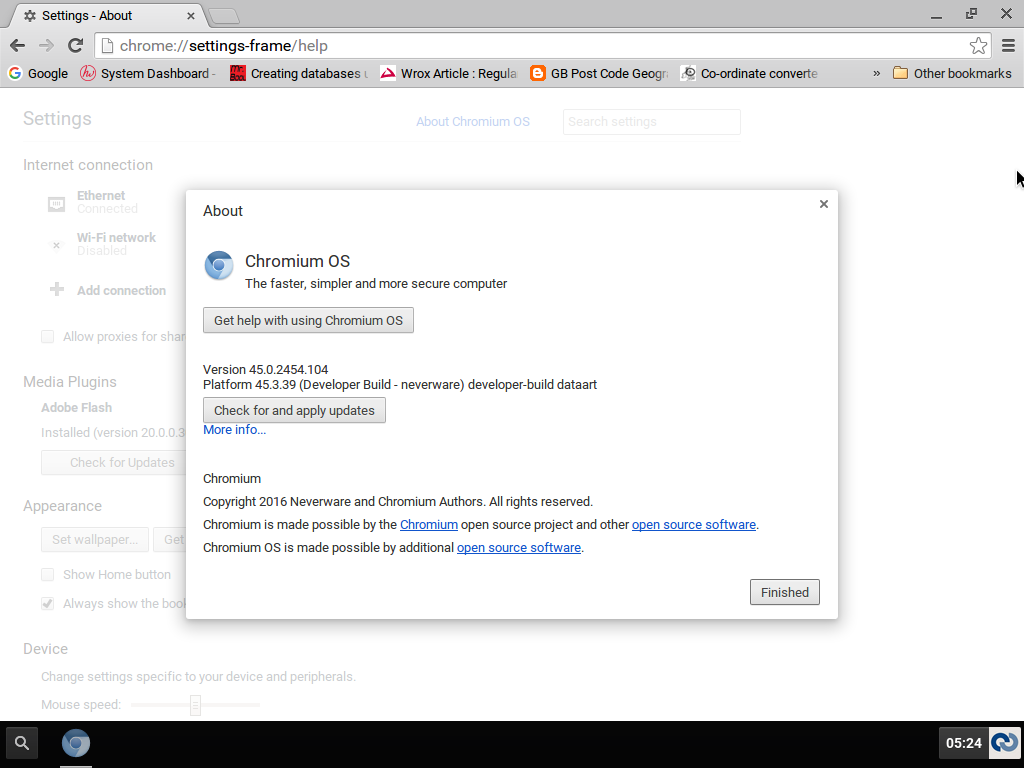Click Get help with using Chromium OS
The image size is (1024, 768).
(x=308, y=320)
